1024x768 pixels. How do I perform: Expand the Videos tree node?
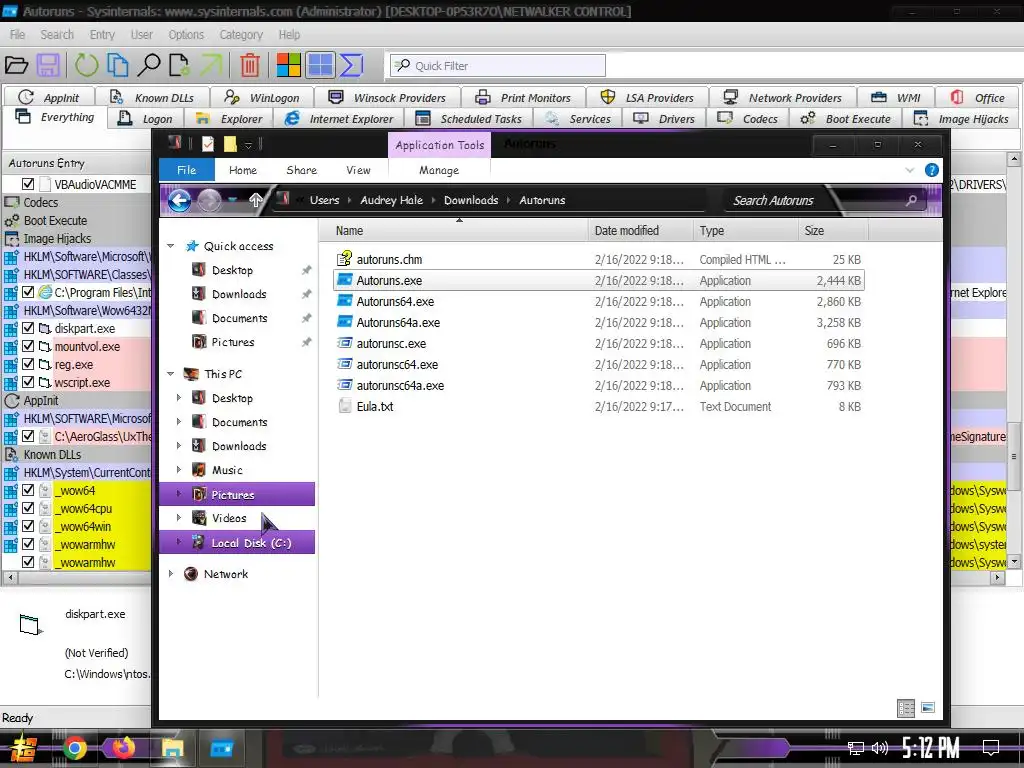click(179, 518)
